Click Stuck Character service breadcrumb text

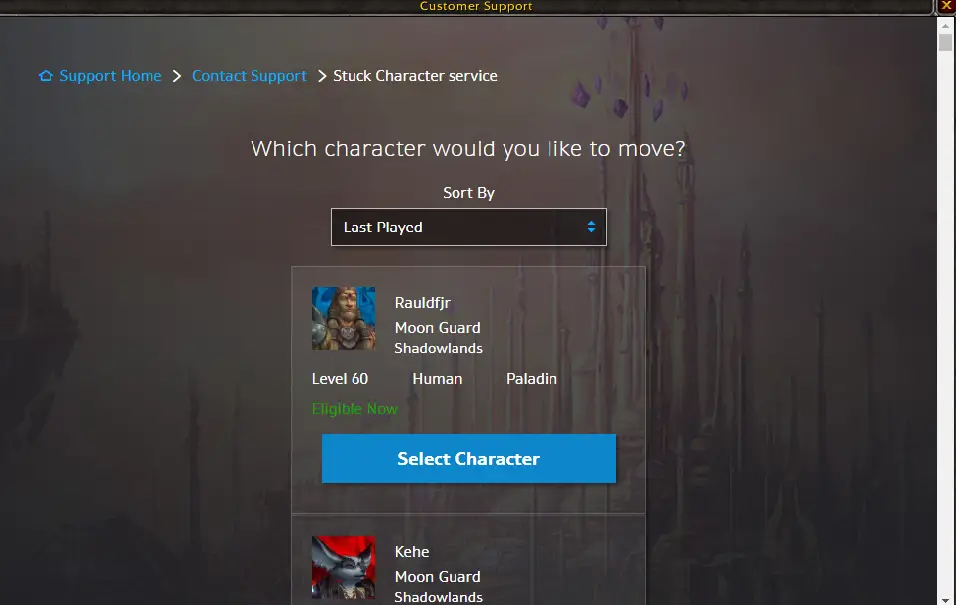tap(415, 76)
